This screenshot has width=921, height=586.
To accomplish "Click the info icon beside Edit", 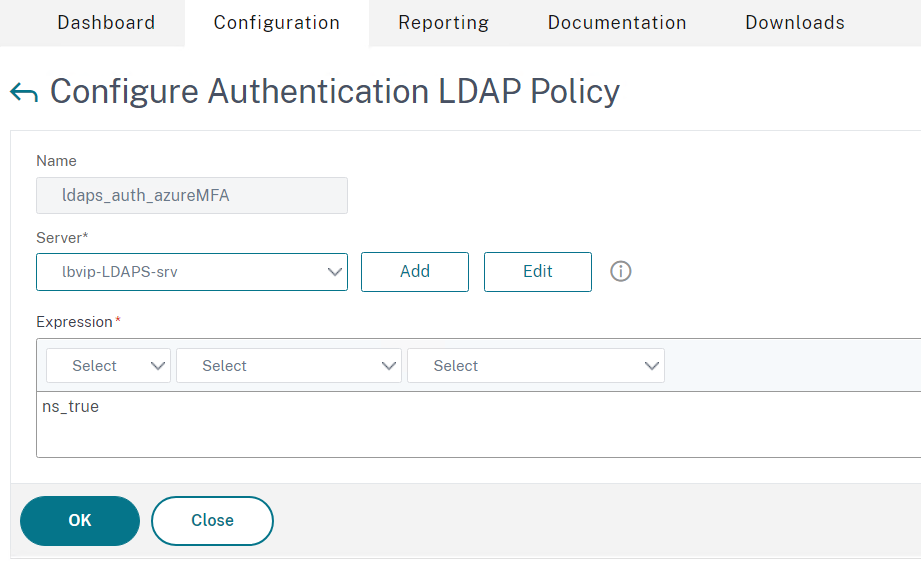I will pyautogui.click(x=620, y=271).
